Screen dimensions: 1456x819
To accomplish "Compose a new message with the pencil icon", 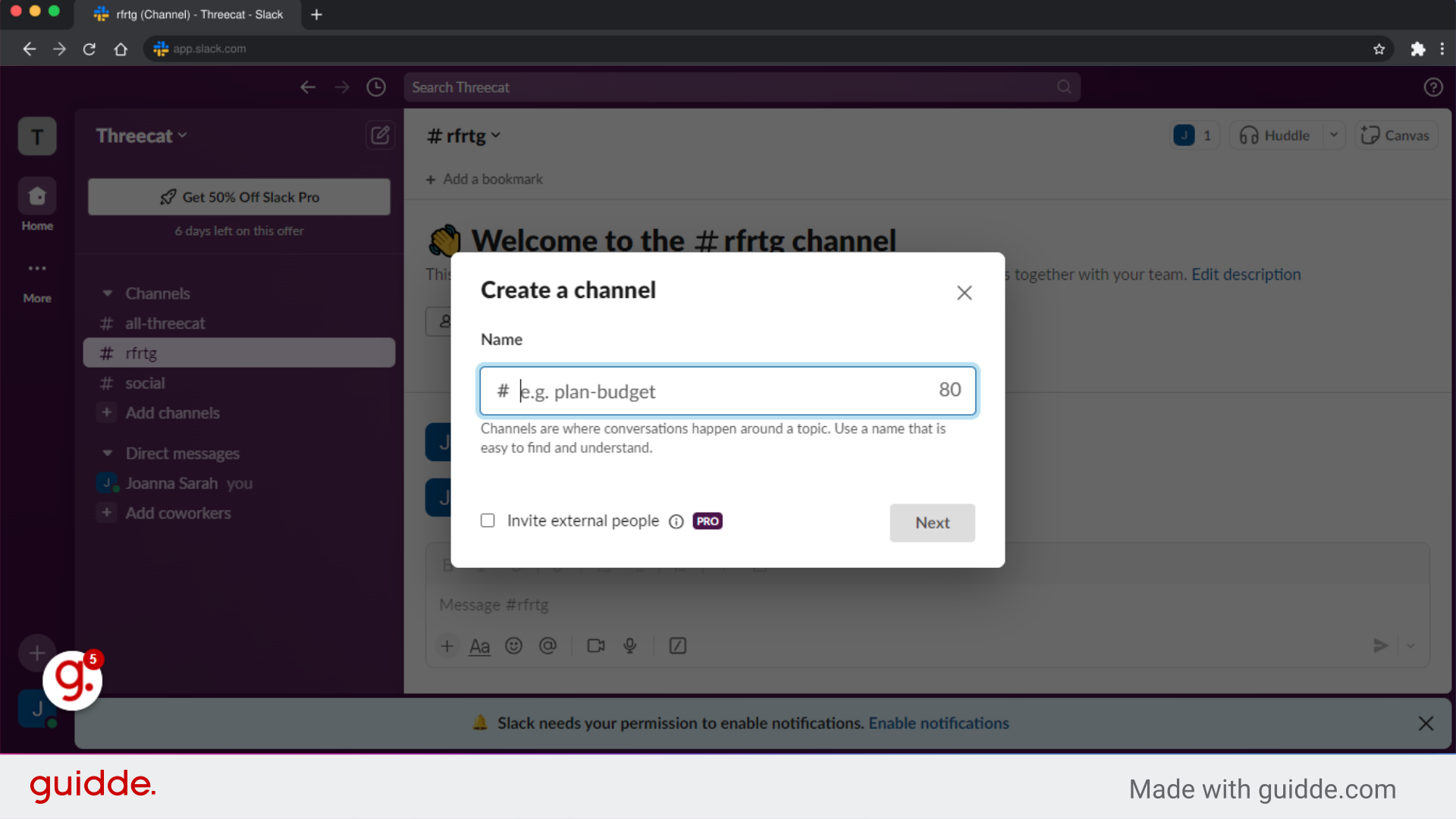I will click(380, 135).
